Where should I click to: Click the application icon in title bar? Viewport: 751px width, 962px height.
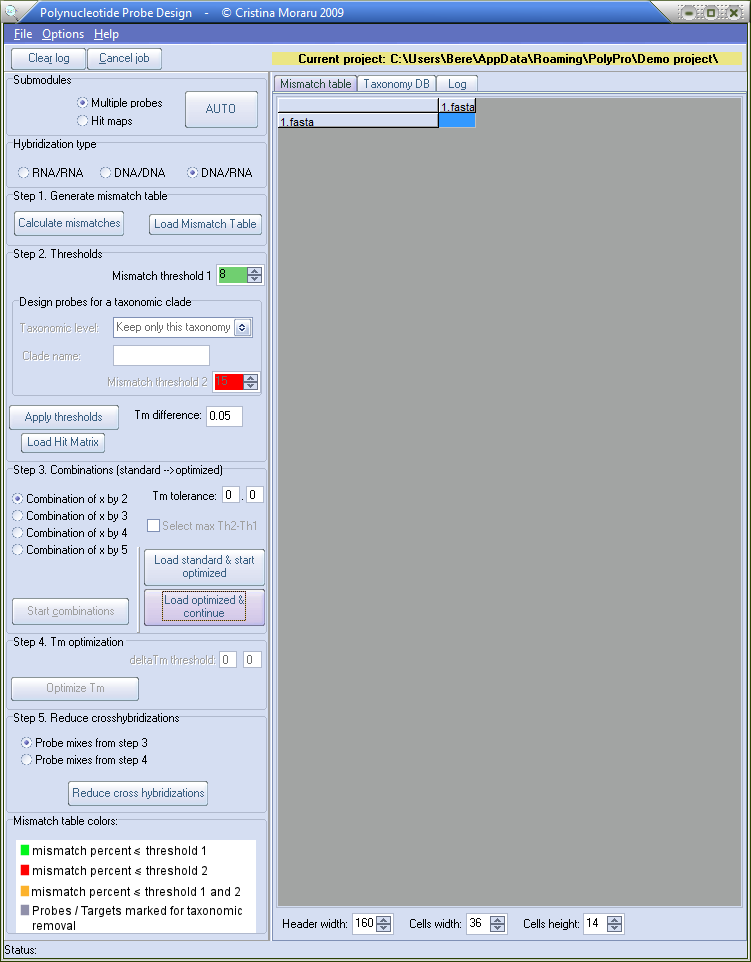[x=12, y=12]
